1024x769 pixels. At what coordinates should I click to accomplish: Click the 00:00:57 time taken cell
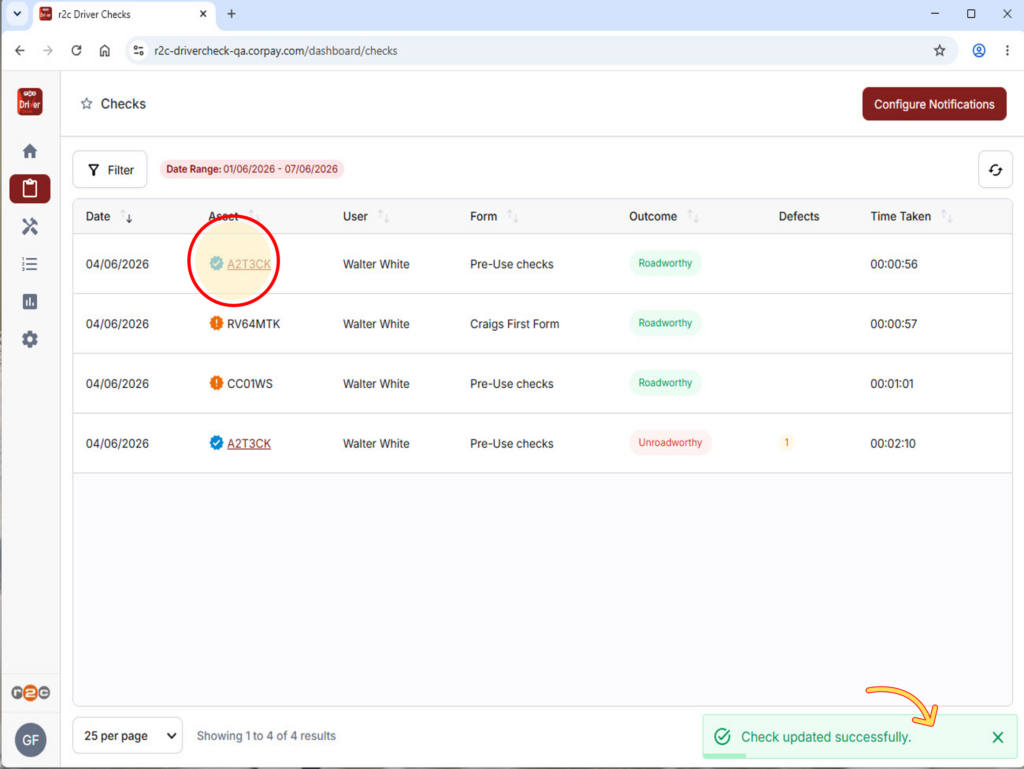[x=893, y=324]
